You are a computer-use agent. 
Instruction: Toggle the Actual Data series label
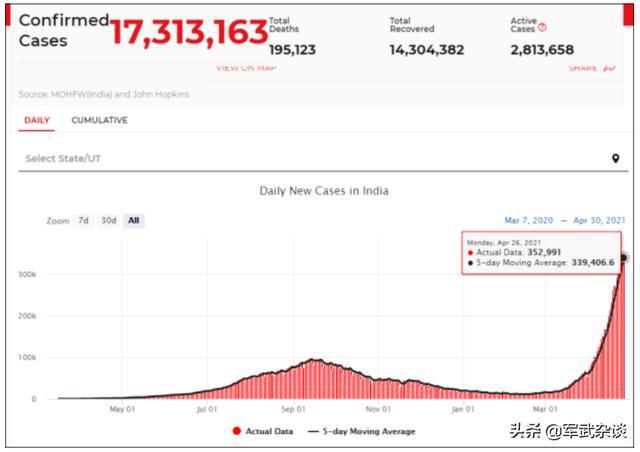pyautogui.click(x=268, y=431)
